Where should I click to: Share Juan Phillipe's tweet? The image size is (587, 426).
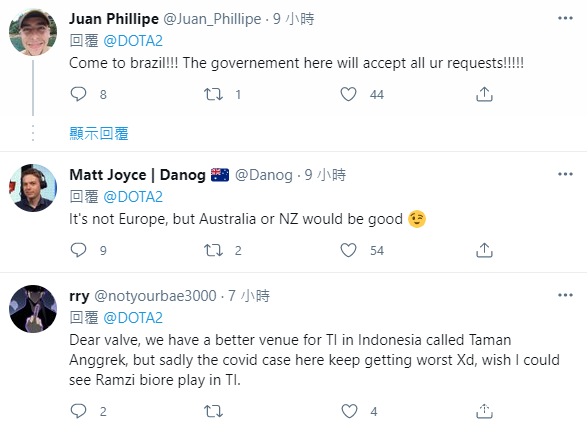coord(484,94)
